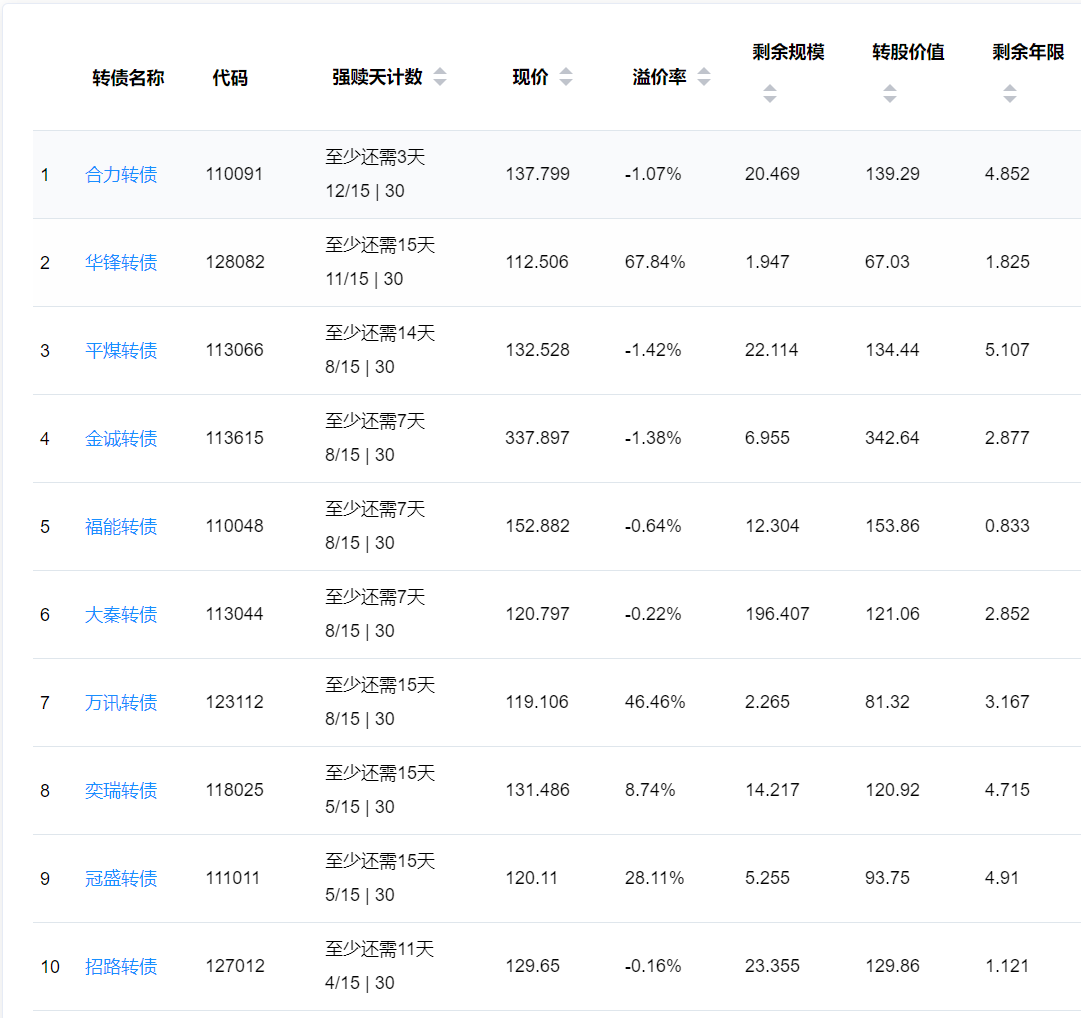The height and width of the screenshot is (1018, 1081).
Task: Click sort arrows next to 溢价率
Action: click(x=704, y=77)
